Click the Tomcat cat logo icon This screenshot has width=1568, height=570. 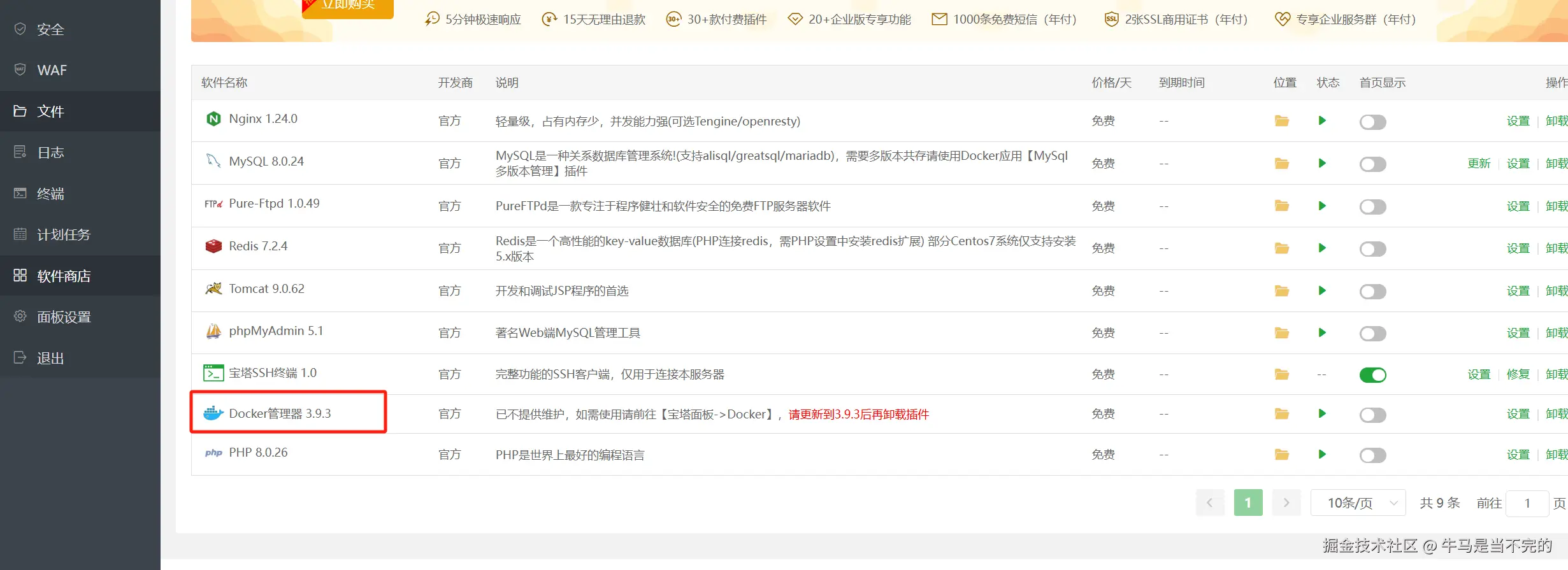(213, 289)
